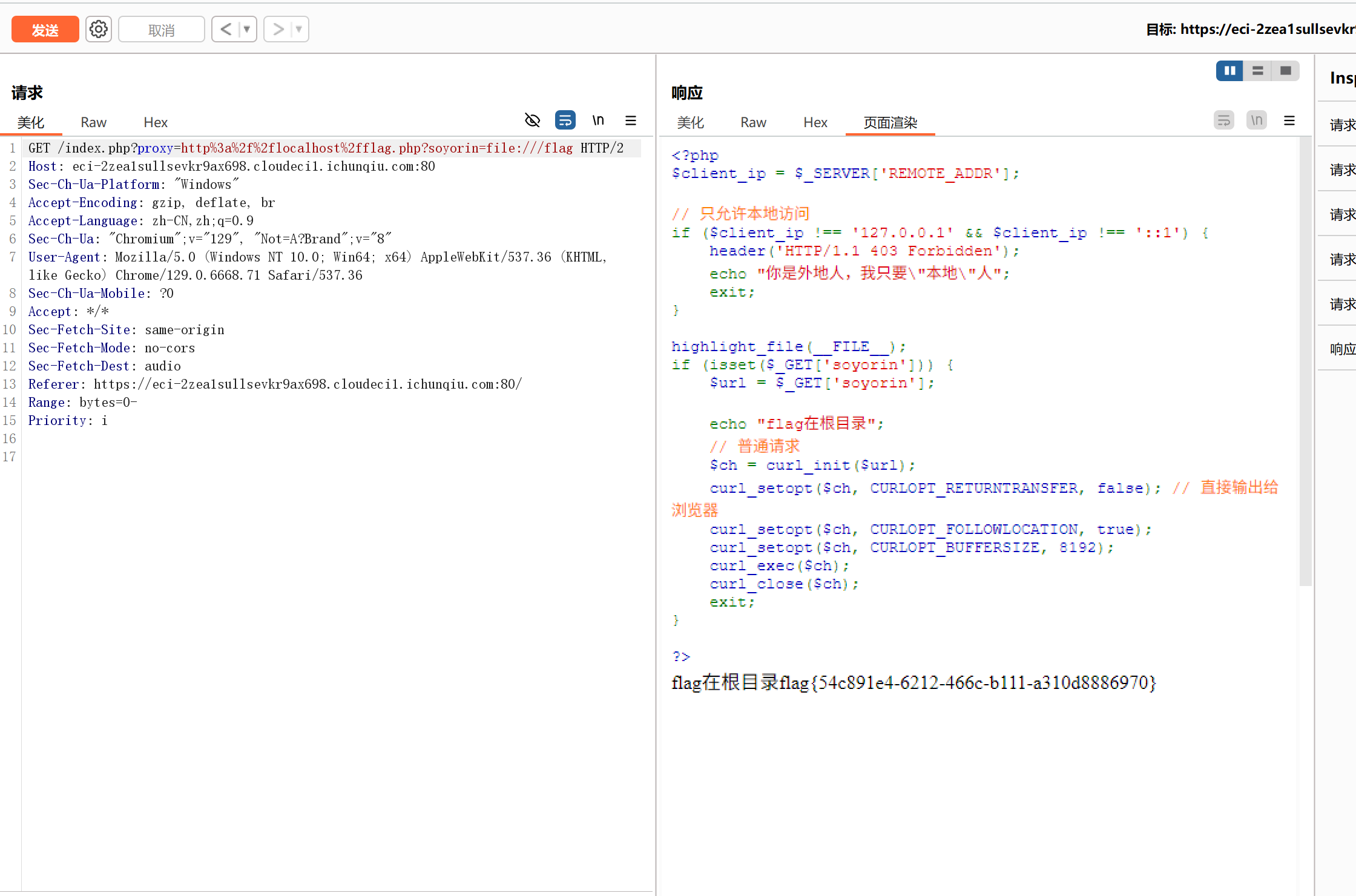Click the orange 发送 send button

click(45, 29)
